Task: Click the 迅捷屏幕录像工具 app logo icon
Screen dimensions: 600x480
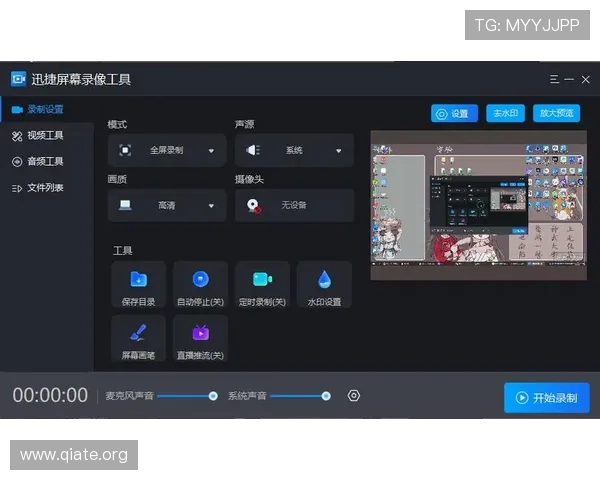Action: click(x=18, y=79)
